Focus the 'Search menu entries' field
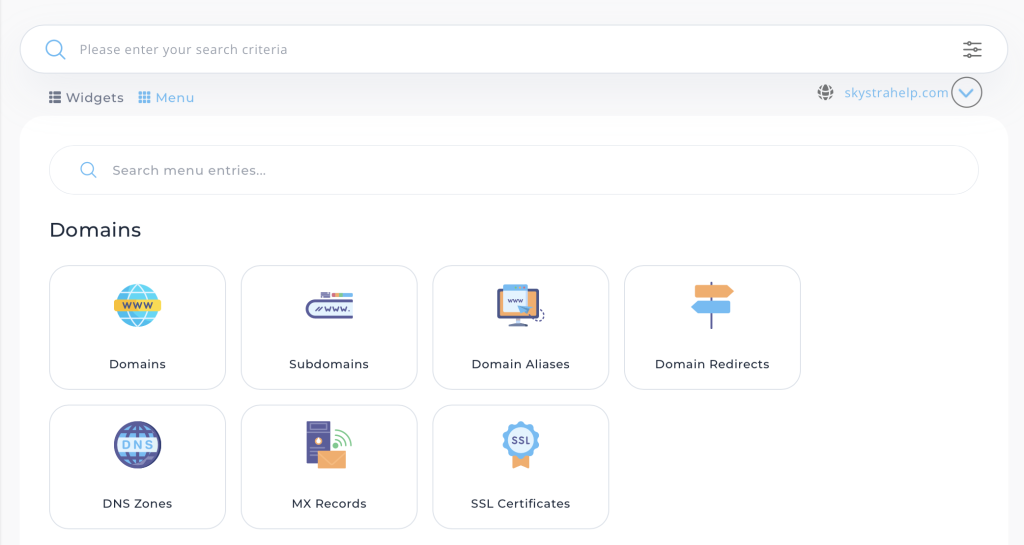 530,170
